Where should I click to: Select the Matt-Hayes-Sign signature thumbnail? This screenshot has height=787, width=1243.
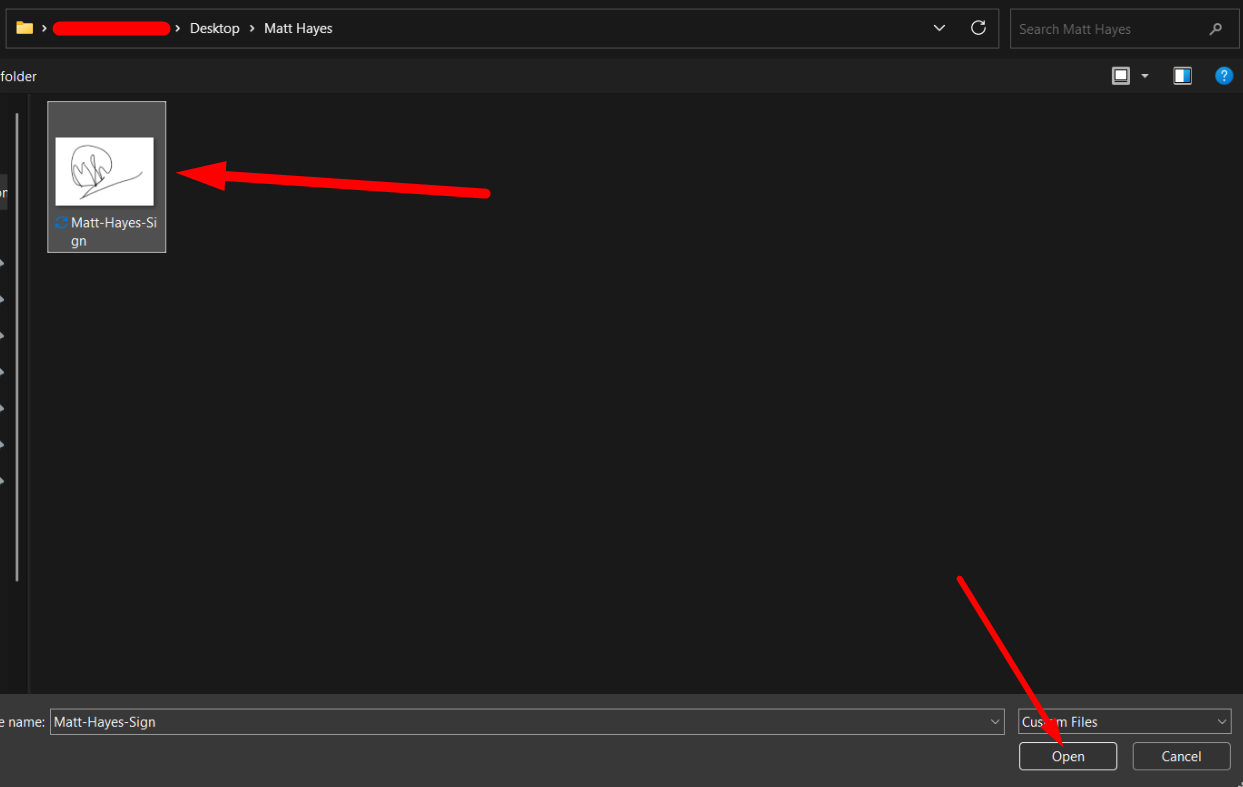(105, 171)
